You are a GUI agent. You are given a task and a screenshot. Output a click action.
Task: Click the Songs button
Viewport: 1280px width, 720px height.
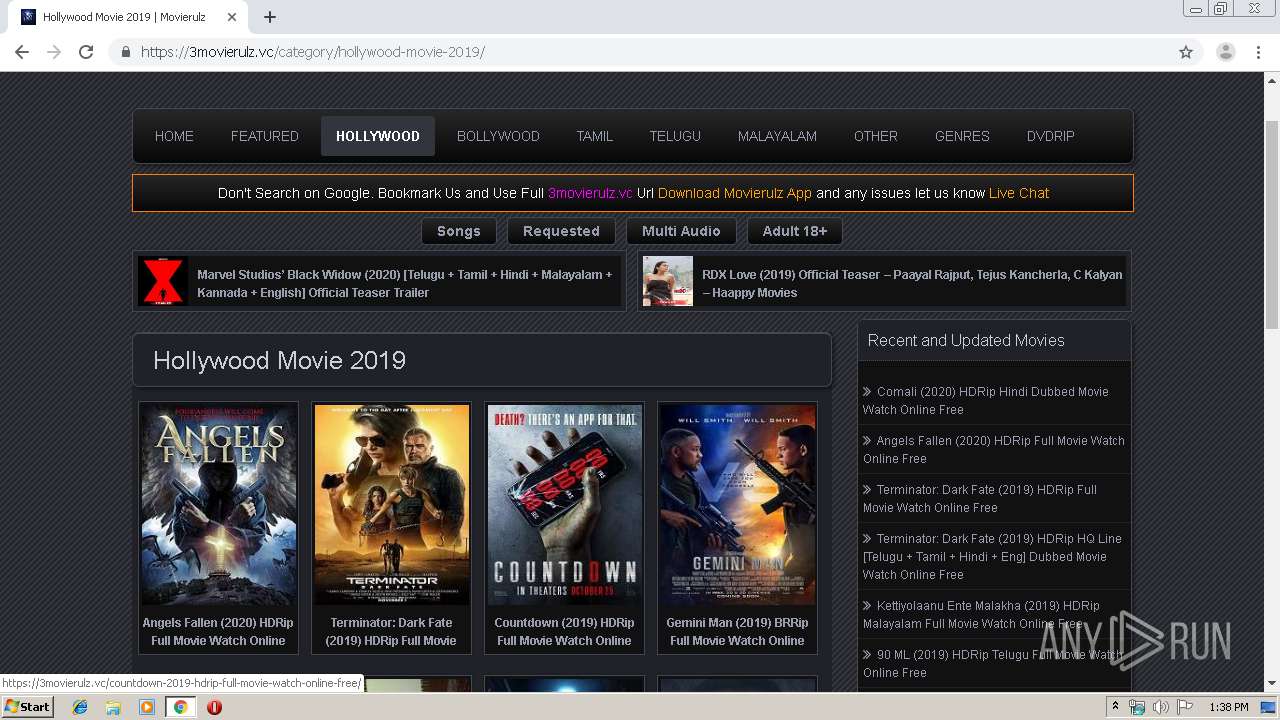[x=459, y=231]
